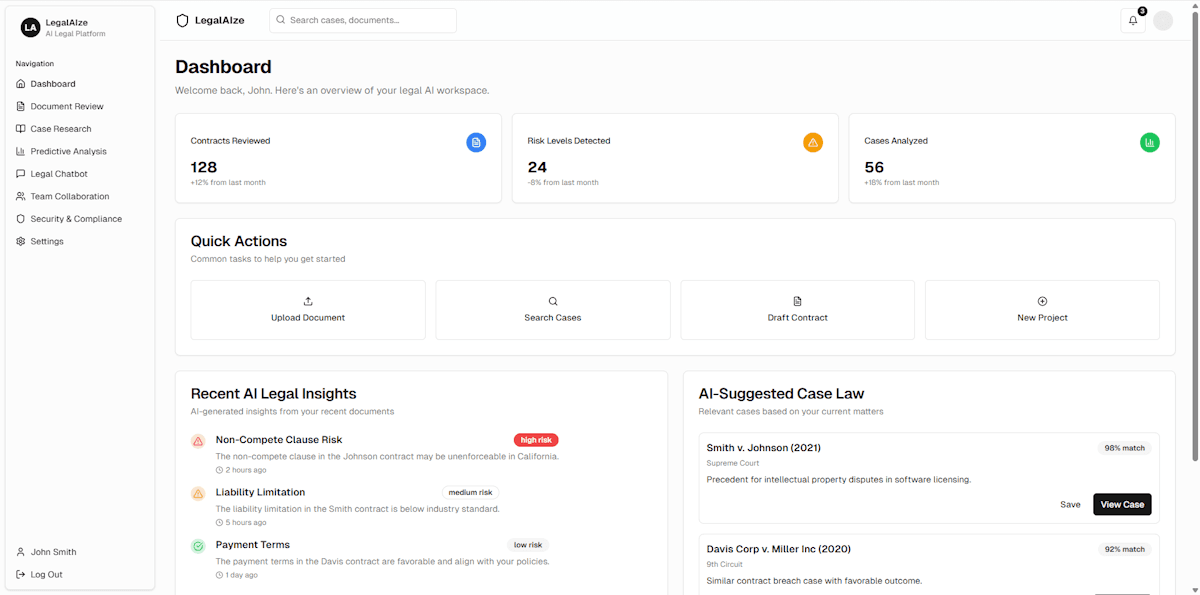Click the Upload Document quick action
1200x595 pixels.
308,310
